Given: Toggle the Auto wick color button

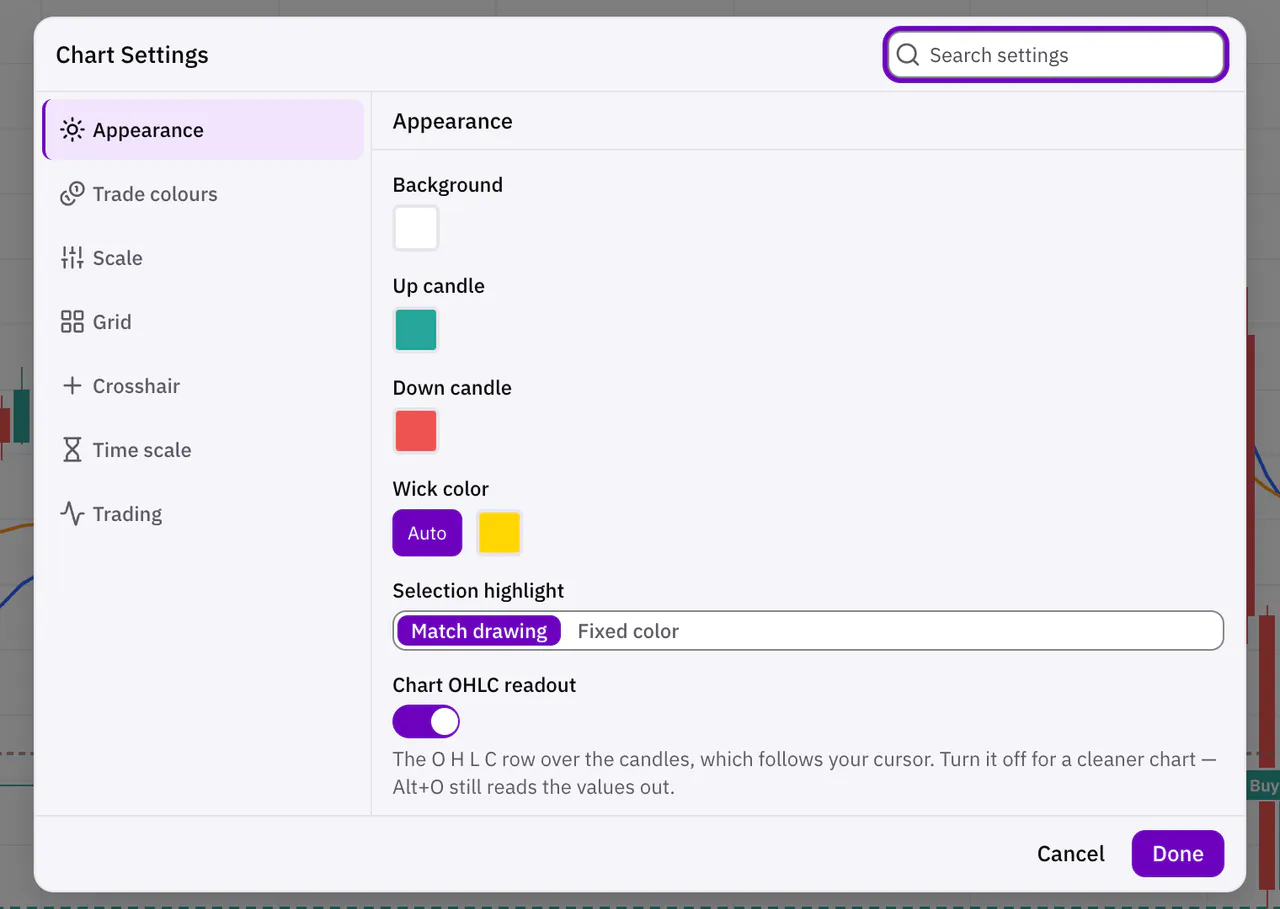Looking at the screenshot, I should [x=427, y=533].
